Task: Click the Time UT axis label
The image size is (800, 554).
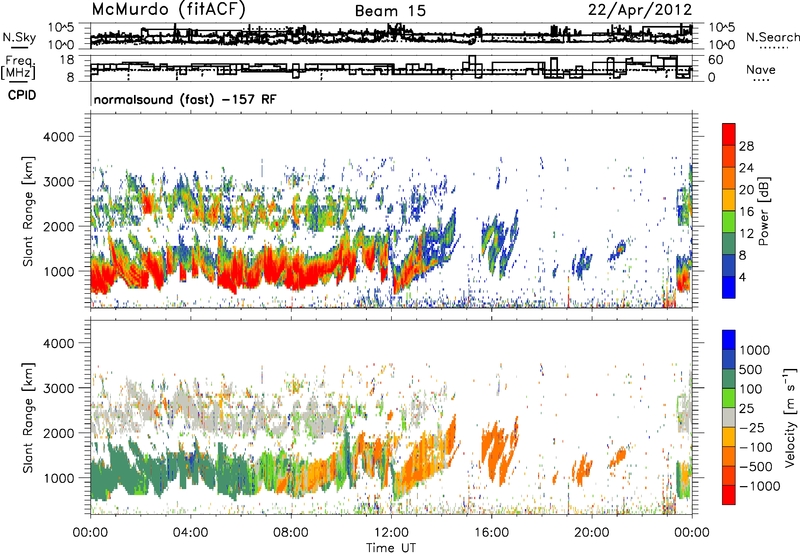Action: point(391,547)
